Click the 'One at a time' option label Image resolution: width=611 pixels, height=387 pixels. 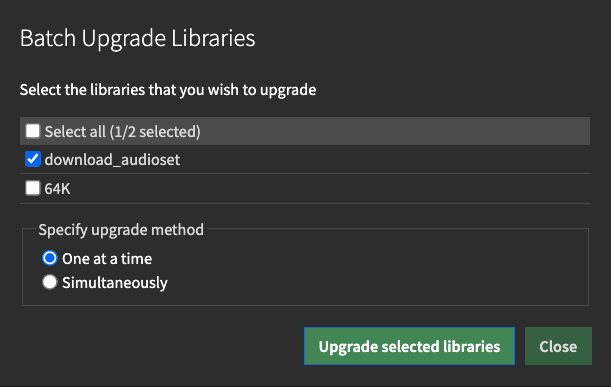coord(107,259)
